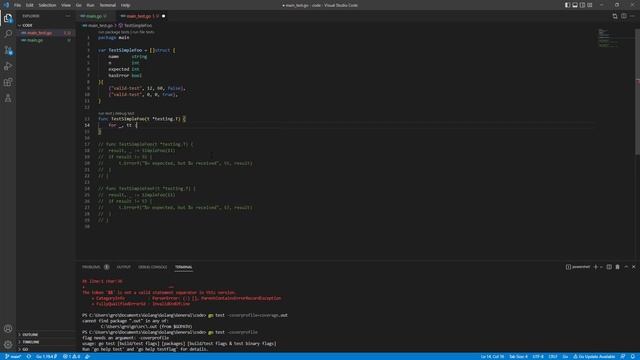The height and width of the screenshot is (360, 640).
Task: Click the UTF-8 encoding status item
Action: pyautogui.click(x=538, y=356)
